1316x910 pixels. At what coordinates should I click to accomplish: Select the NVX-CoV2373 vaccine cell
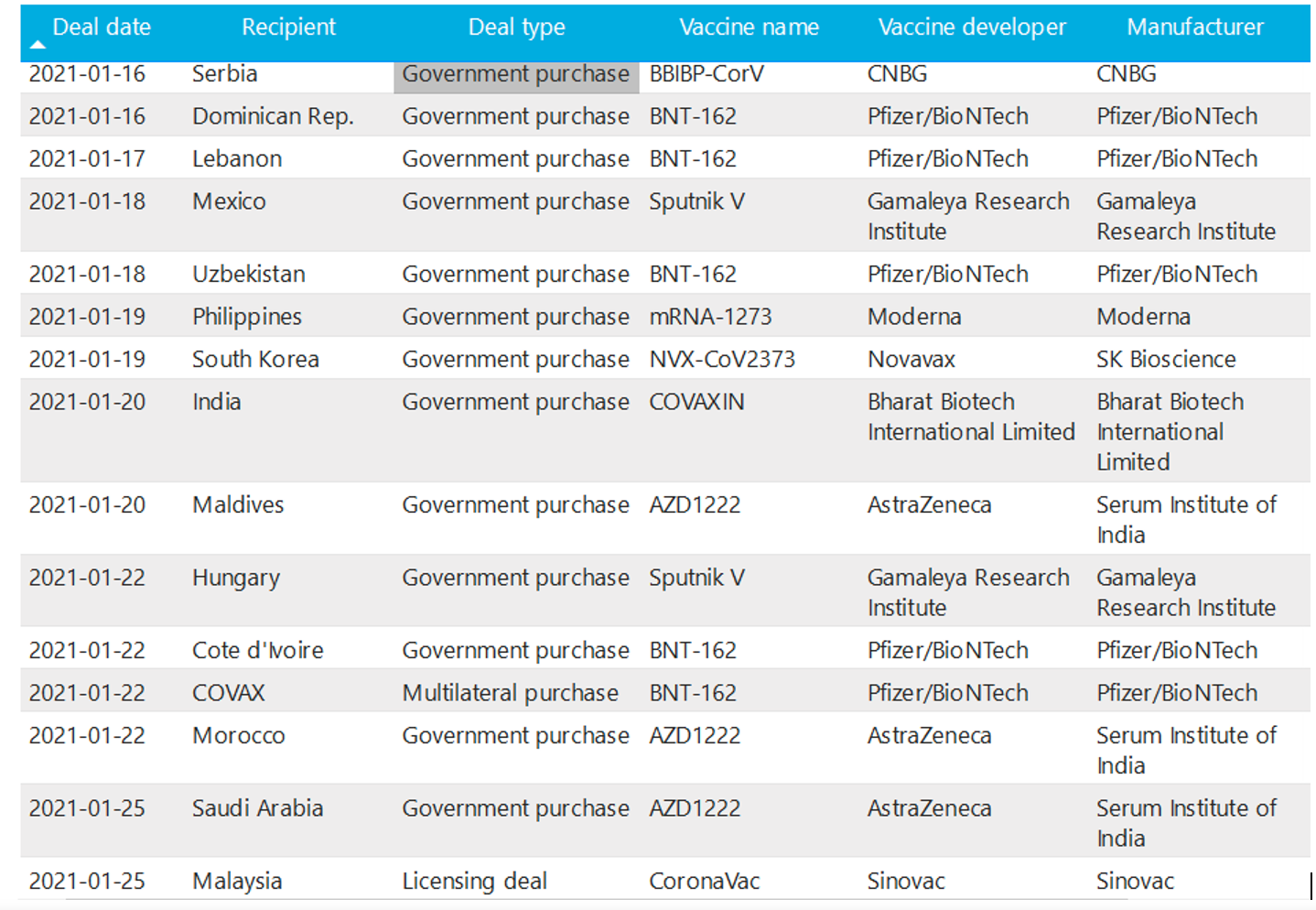point(722,360)
